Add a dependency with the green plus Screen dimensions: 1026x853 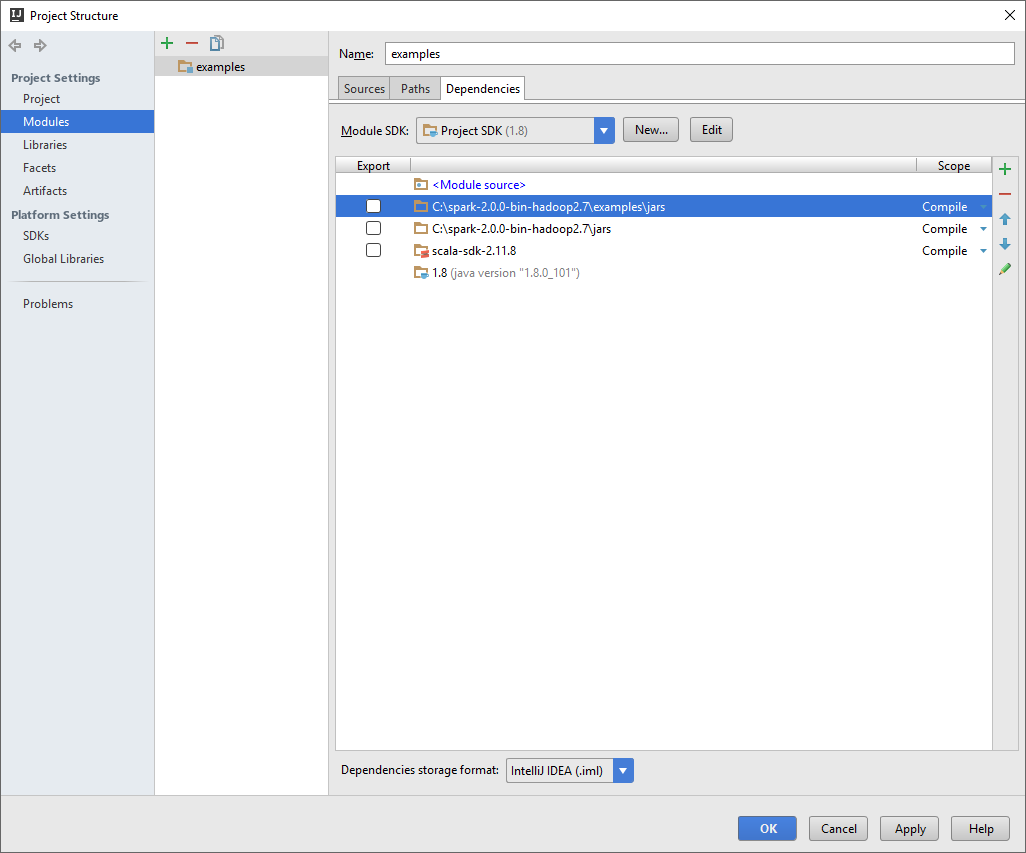pyautogui.click(x=1005, y=169)
